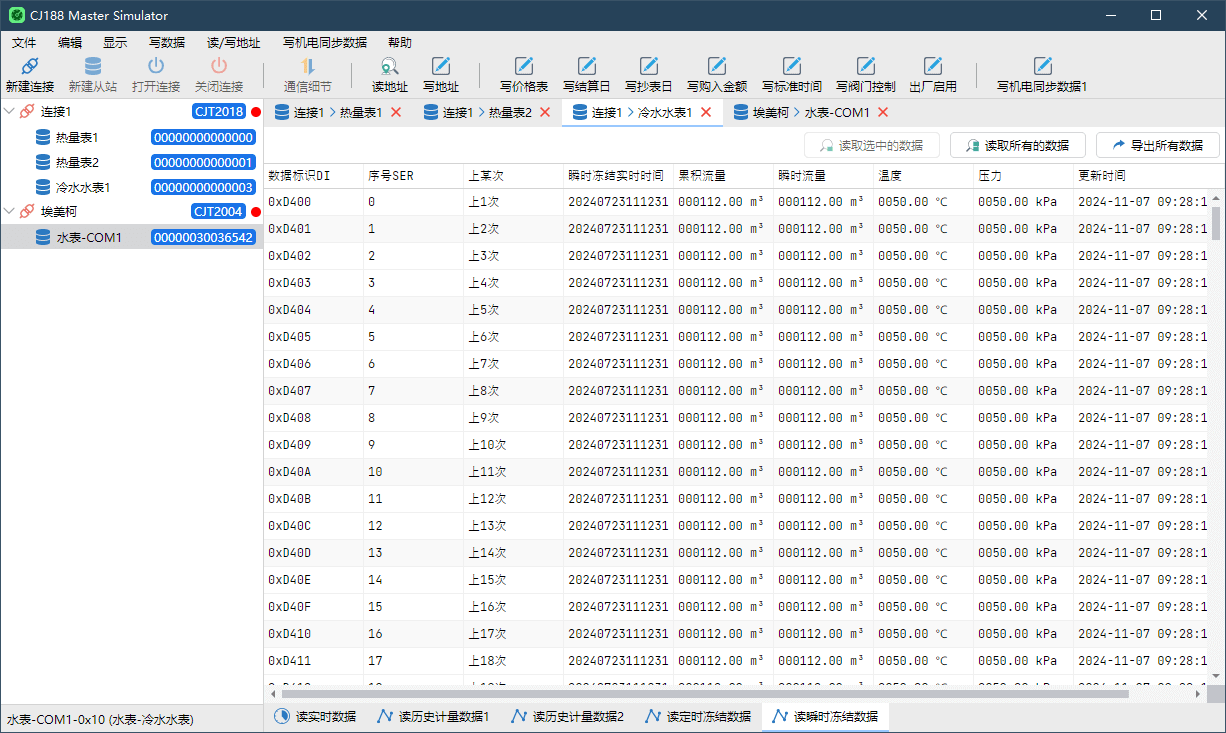Select the 上12次 table cell
The height and width of the screenshot is (733, 1226).
[x=514, y=498]
